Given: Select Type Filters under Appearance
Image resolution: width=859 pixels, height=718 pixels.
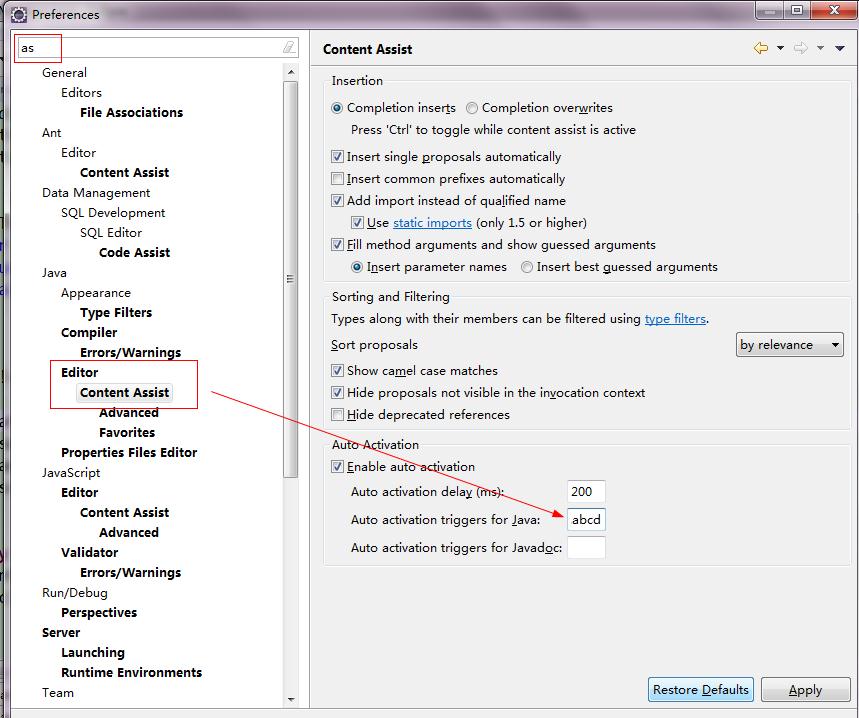Looking at the screenshot, I should [116, 313].
